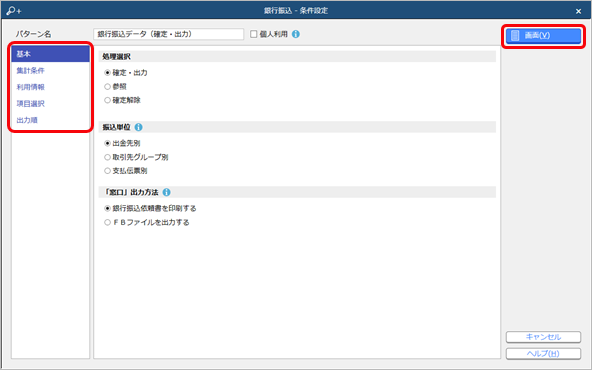Click the info icon next to 「窓口」出力方法
The image size is (592, 370).
[x=166, y=192]
